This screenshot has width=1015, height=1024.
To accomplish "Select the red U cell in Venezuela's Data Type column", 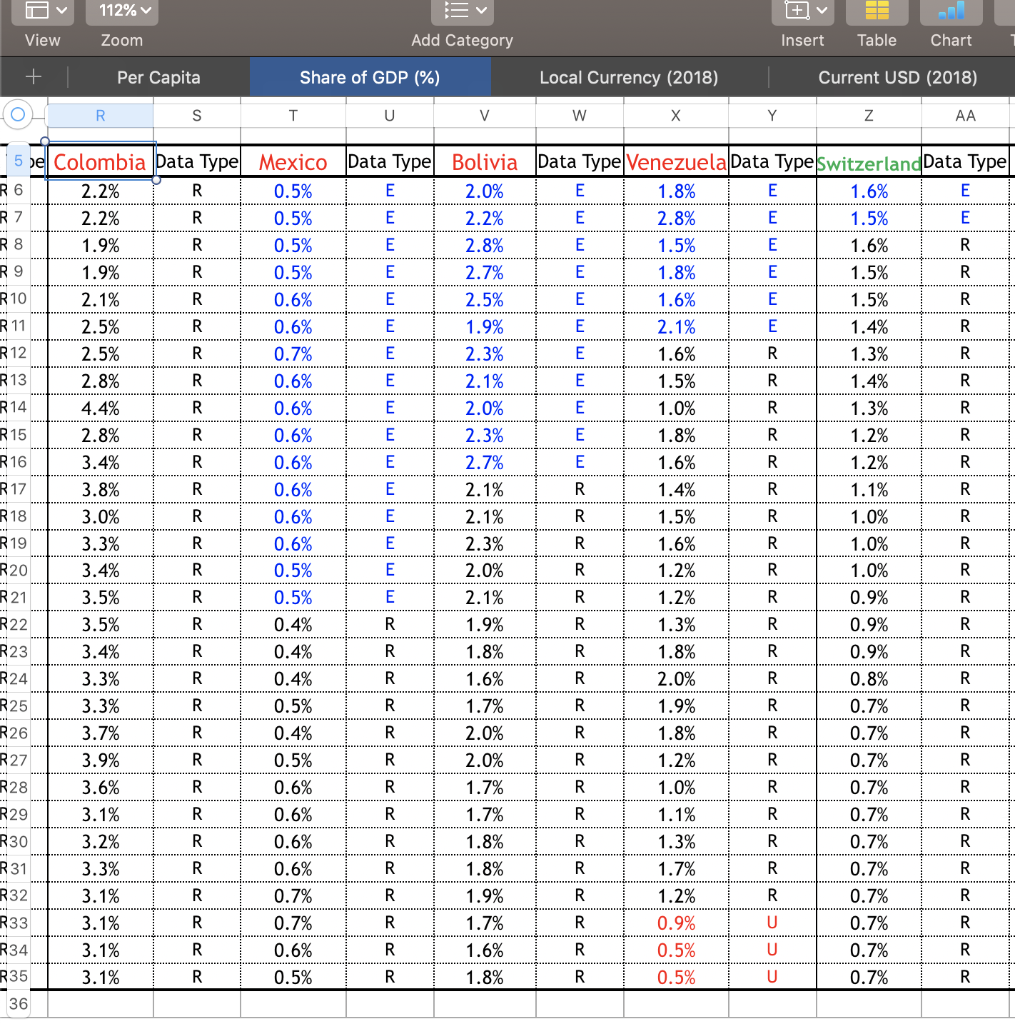I will click(772, 923).
